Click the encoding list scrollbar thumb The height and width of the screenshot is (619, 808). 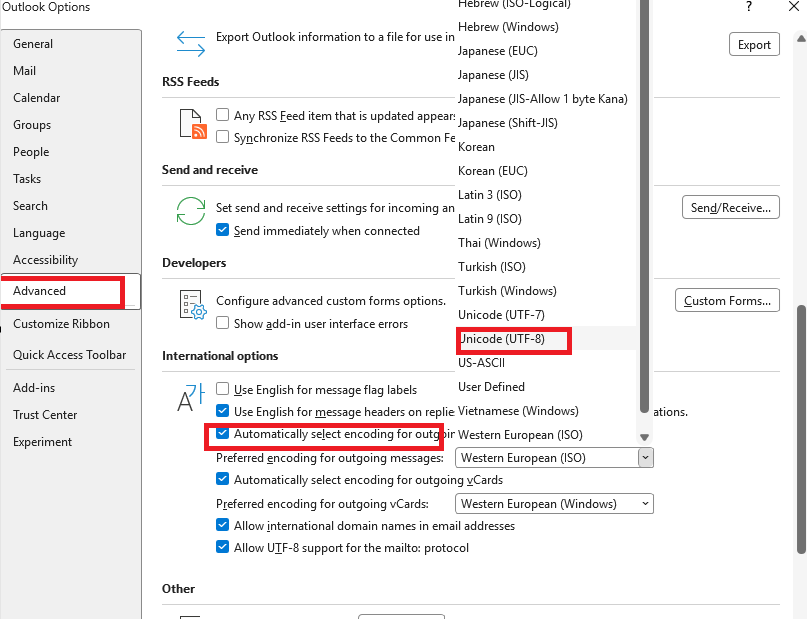pyautogui.click(x=644, y=206)
